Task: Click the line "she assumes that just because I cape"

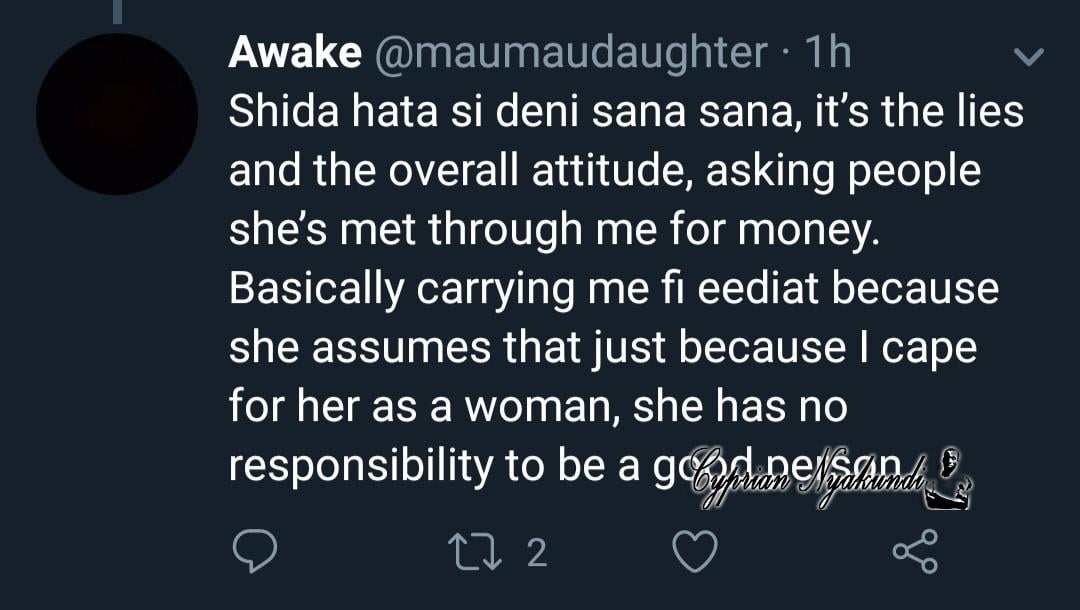Action: [x=602, y=348]
